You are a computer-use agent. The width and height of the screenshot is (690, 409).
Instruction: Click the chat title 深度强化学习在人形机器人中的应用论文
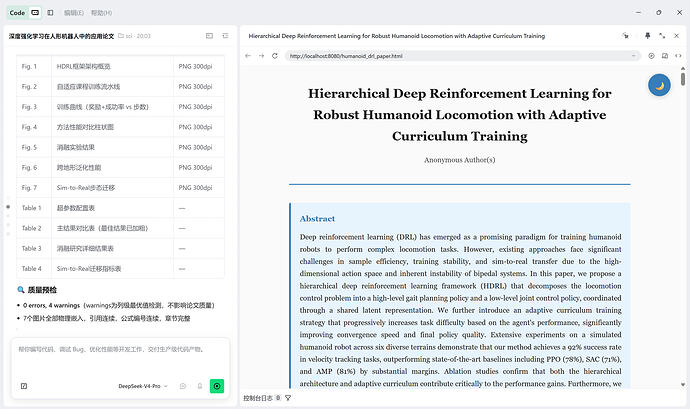click(61, 36)
